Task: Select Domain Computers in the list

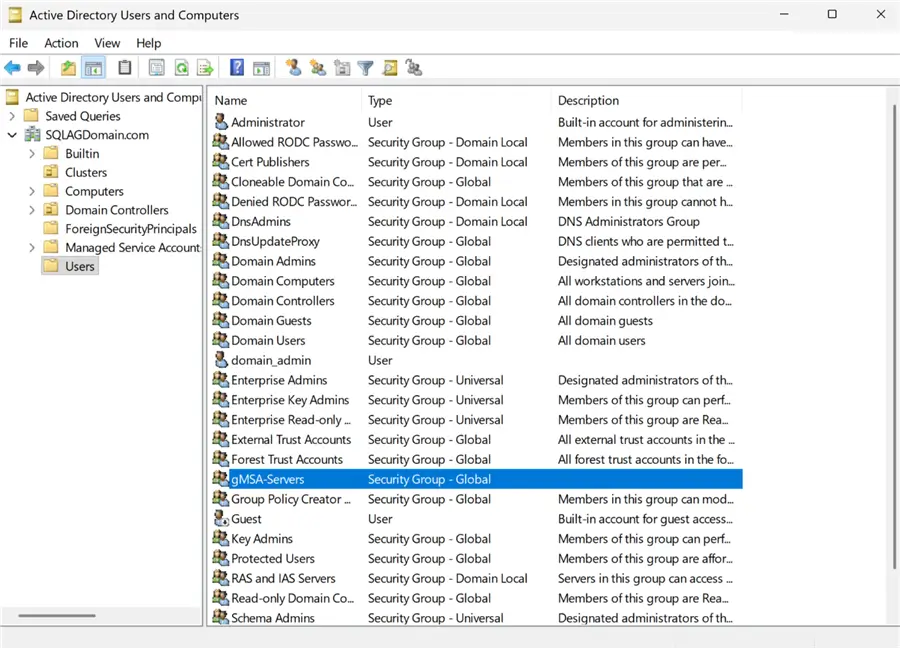Action: (282, 281)
